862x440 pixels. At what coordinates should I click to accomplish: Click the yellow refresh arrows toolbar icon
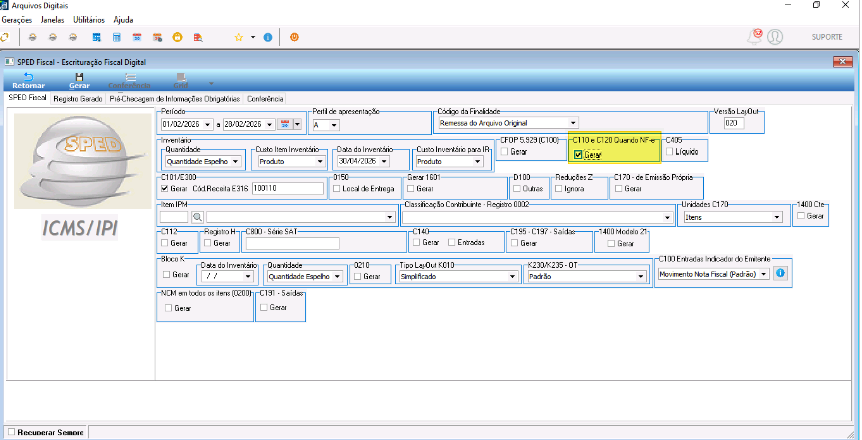[x=4, y=37]
